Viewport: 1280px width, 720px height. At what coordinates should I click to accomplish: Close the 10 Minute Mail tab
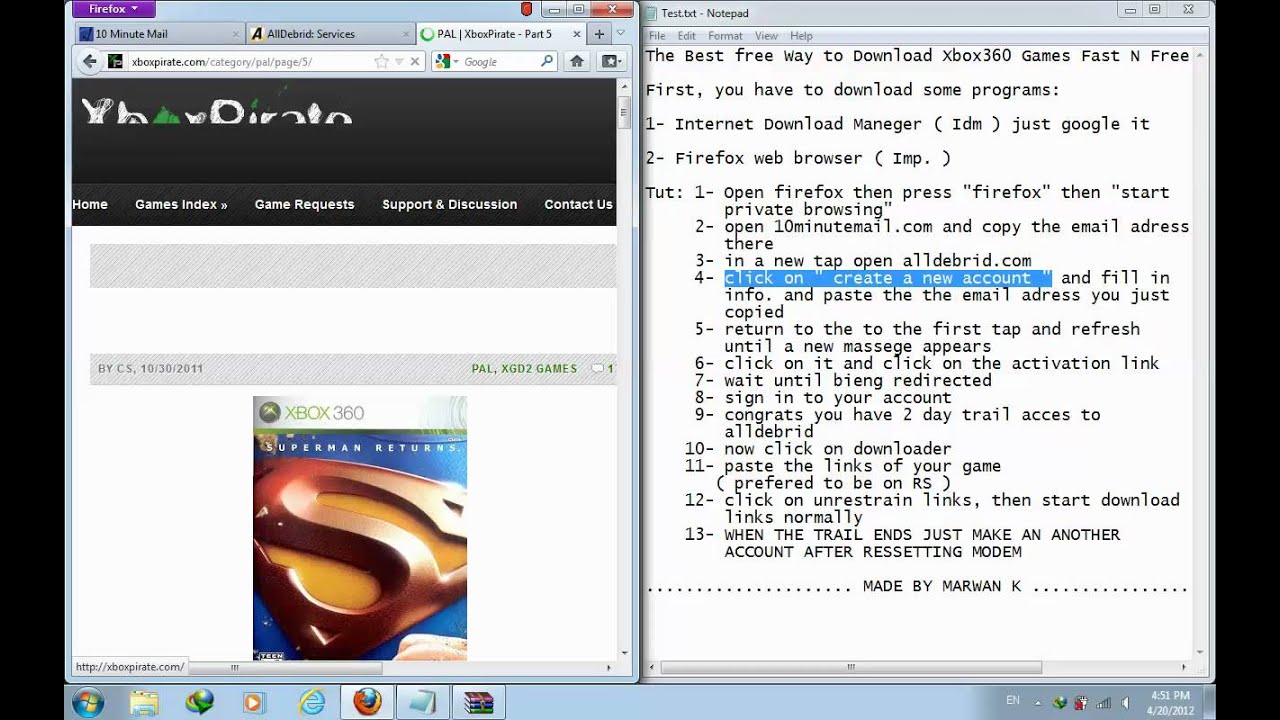click(x=236, y=34)
